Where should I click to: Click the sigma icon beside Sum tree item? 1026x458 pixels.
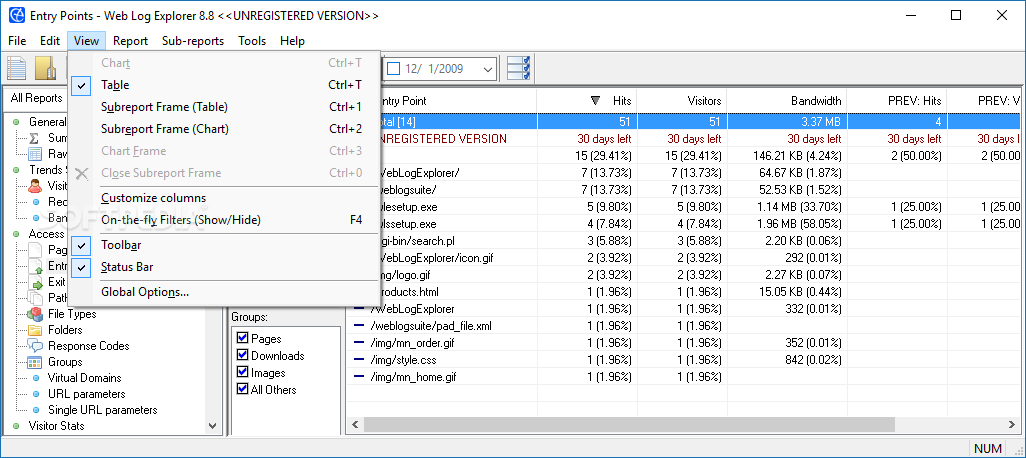[x=35, y=138]
